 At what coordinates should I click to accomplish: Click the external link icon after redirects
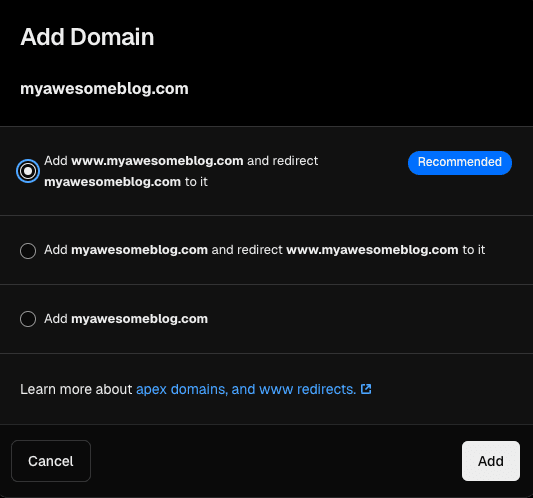point(366,389)
